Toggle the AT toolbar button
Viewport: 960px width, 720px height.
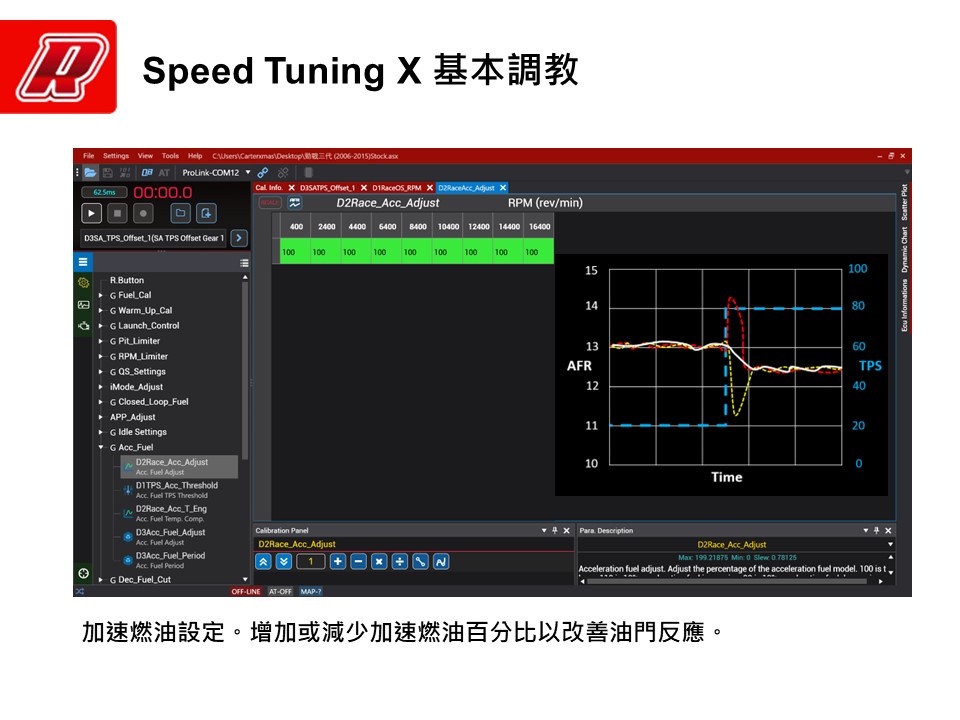point(164,173)
